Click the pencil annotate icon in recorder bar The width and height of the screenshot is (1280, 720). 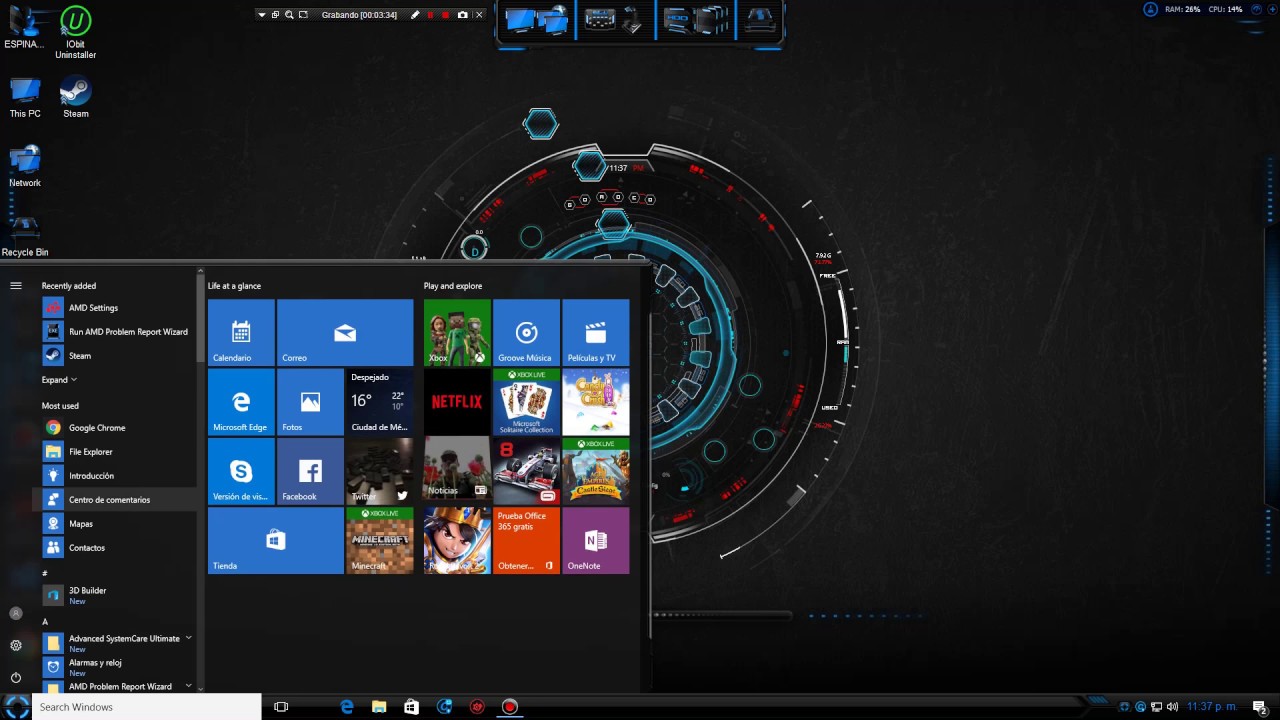tap(416, 15)
